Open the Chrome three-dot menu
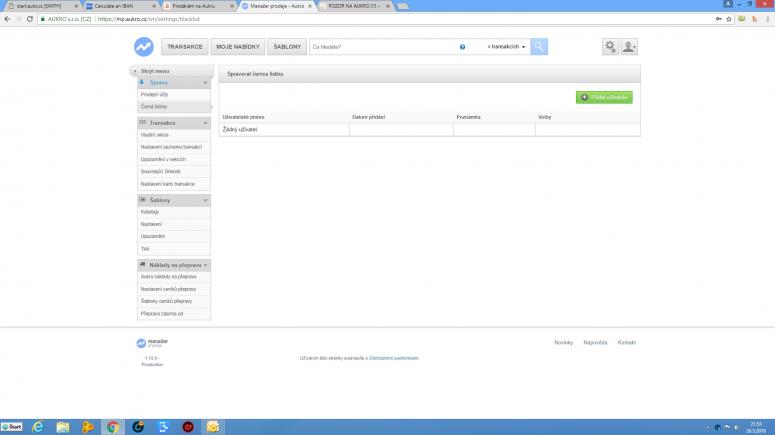Screen dimensions: 775x435 coord(768,19)
